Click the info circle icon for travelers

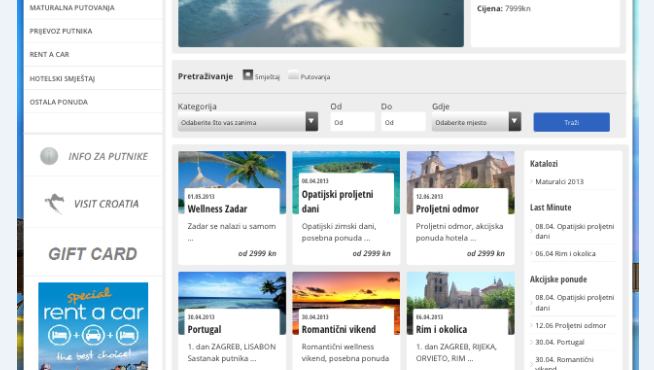(49, 156)
